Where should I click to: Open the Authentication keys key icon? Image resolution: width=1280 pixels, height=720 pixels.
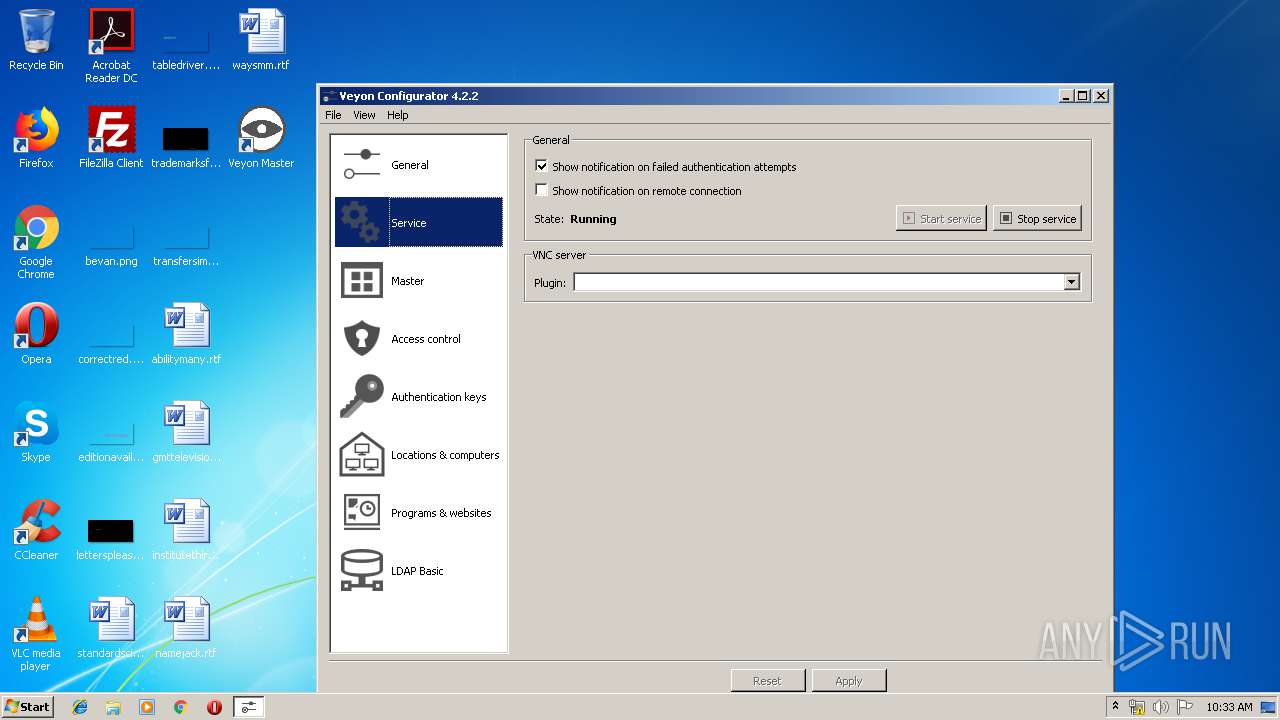click(x=362, y=396)
